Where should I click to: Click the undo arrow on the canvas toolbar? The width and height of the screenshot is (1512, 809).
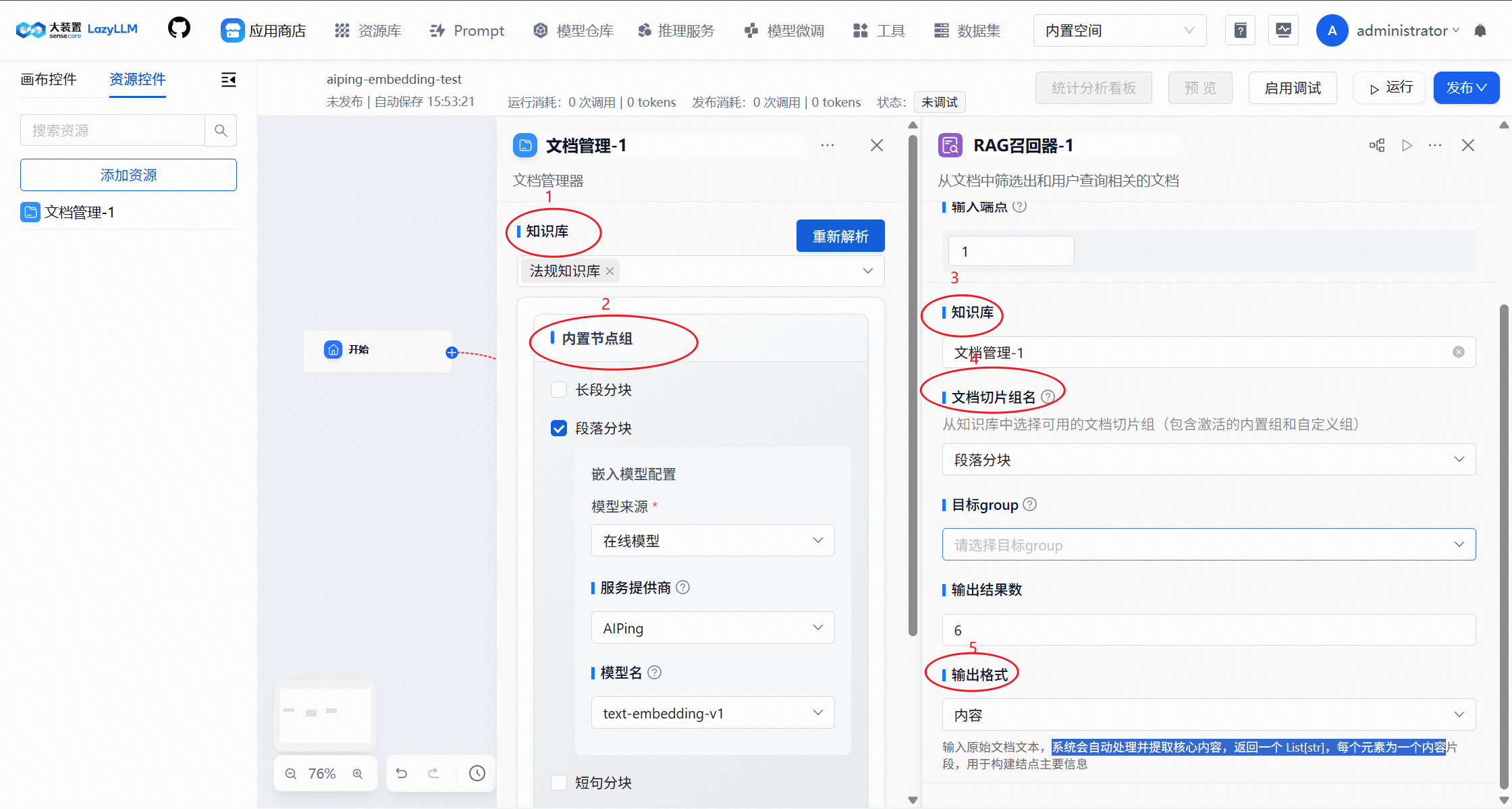pyautogui.click(x=402, y=773)
